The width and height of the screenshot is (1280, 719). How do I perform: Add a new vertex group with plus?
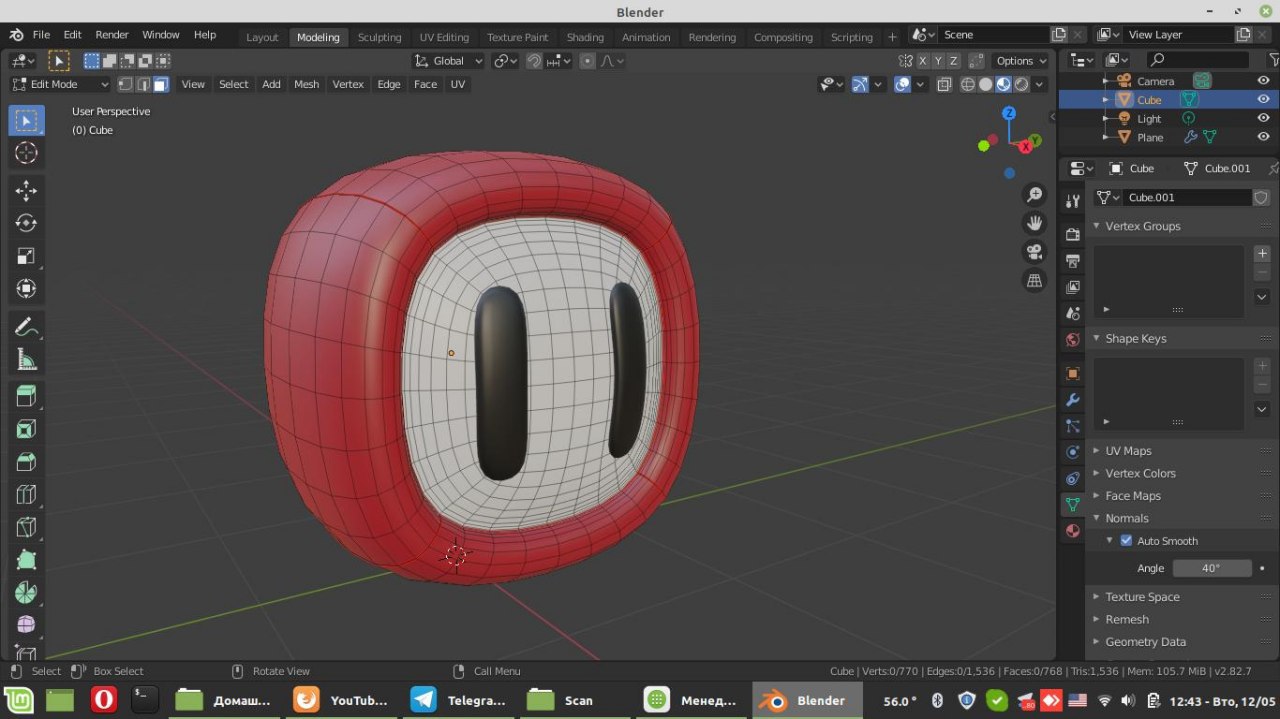(1262, 254)
